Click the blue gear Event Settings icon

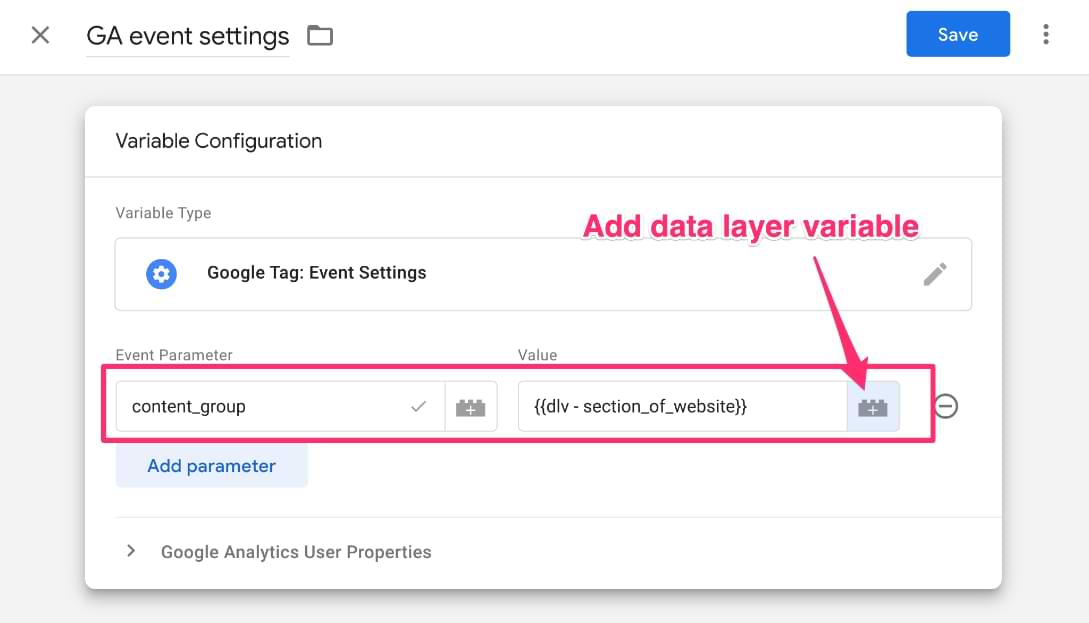click(x=161, y=274)
